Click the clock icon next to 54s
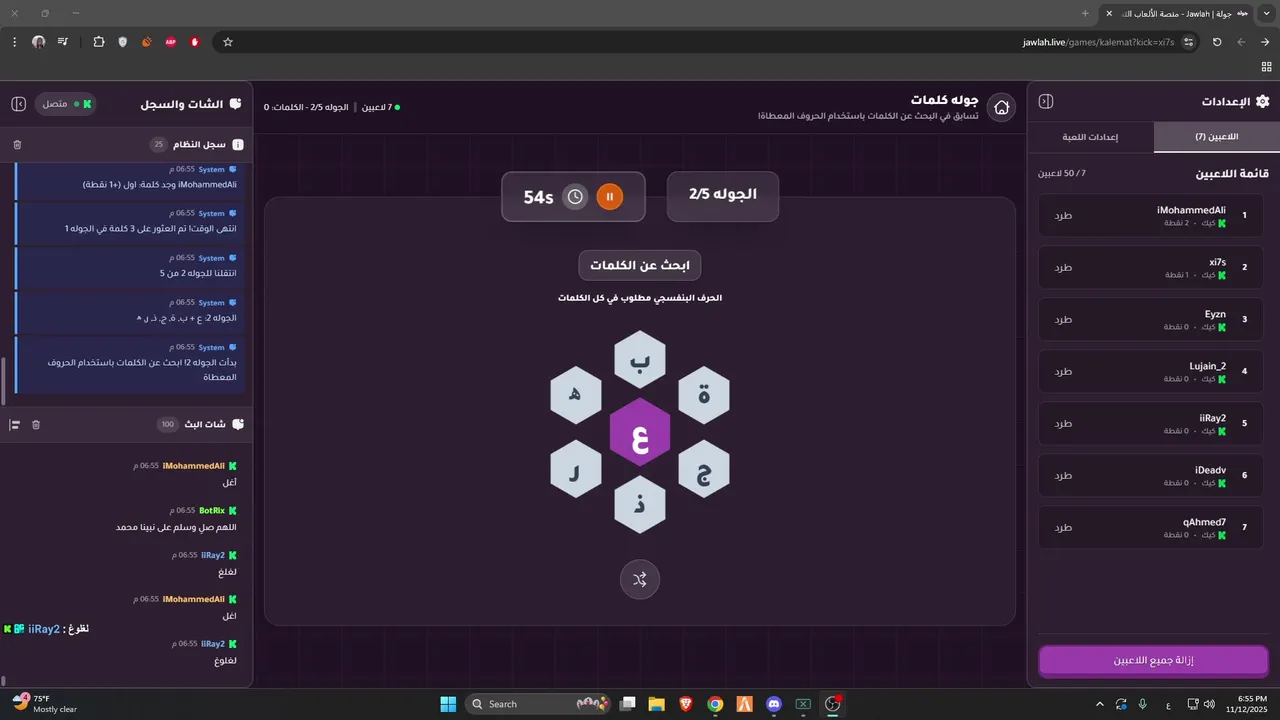The image size is (1280, 720). tap(575, 197)
